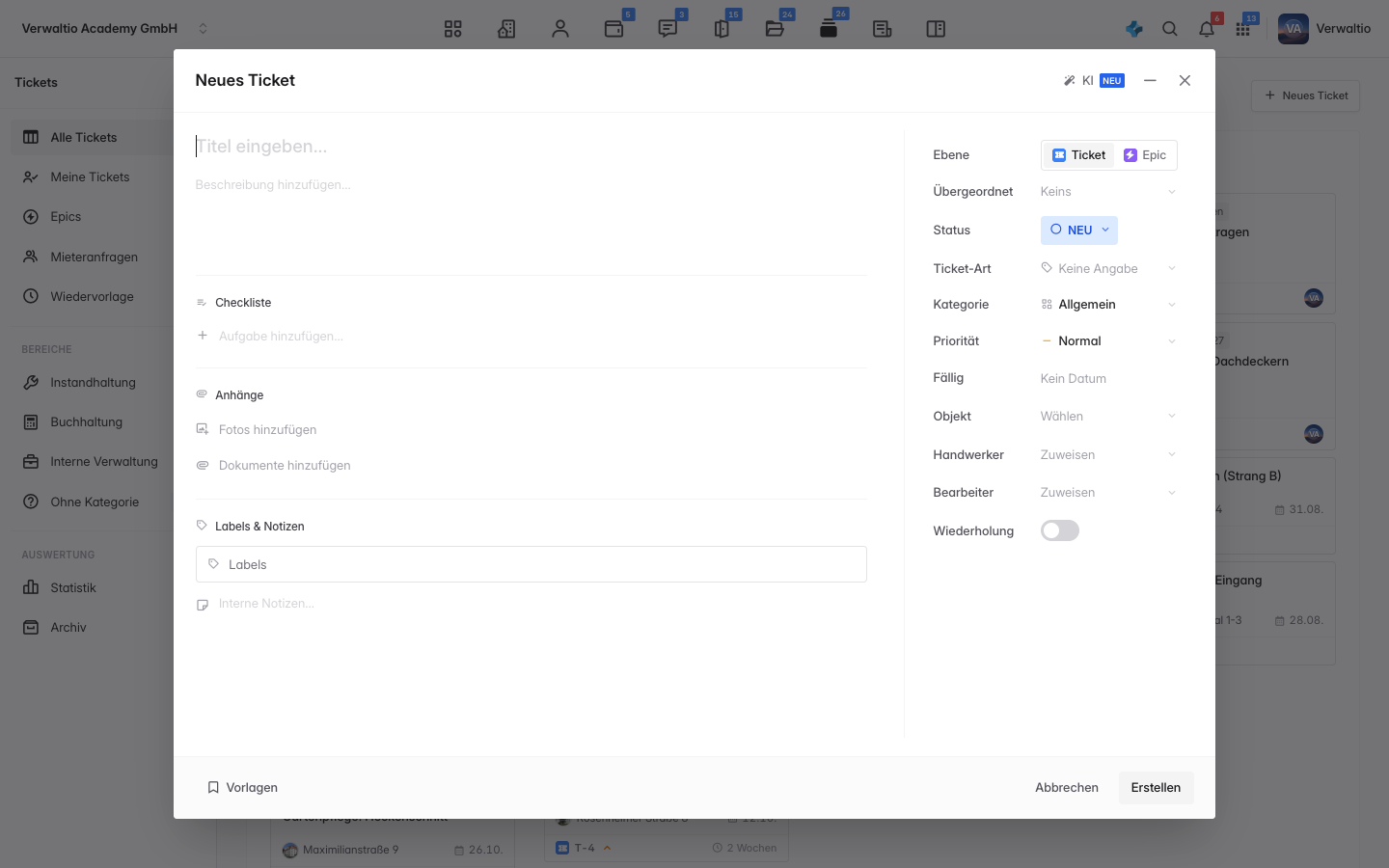The height and width of the screenshot is (868, 1389).
Task: Open the Handwerker Zuweisen dropdown
Action: click(1109, 455)
